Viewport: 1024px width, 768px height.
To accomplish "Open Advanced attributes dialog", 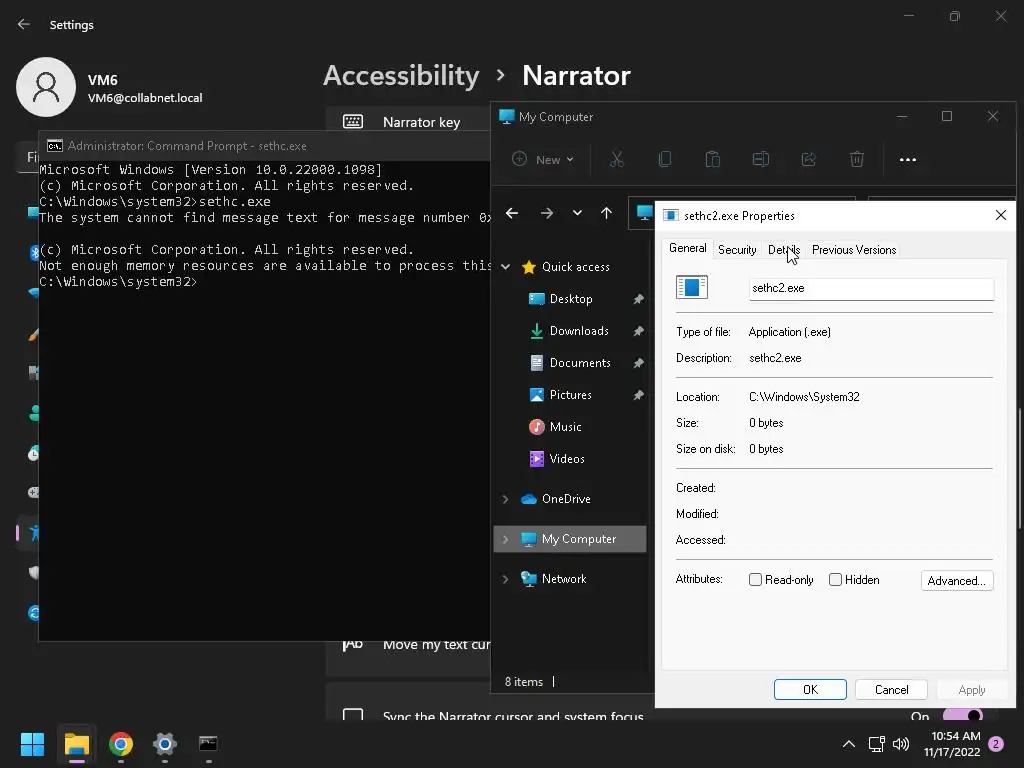I will 957,581.
